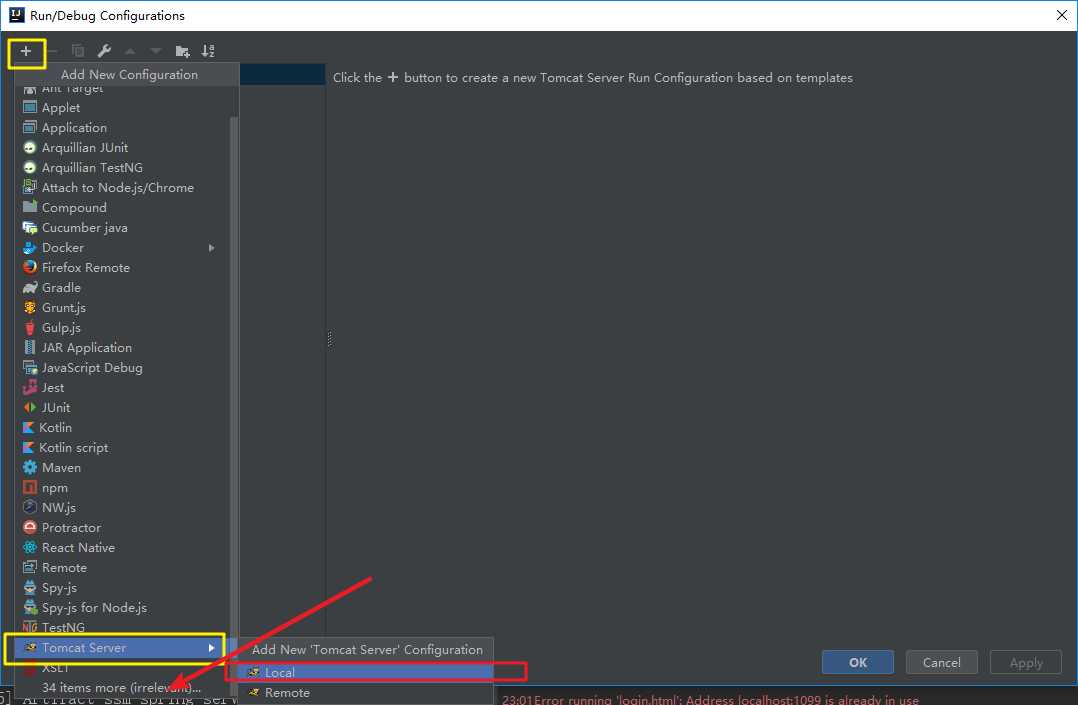Choose Local Tomcat Server configuration
Image resolution: width=1078 pixels, height=705 pixels.
coord(366,673)
